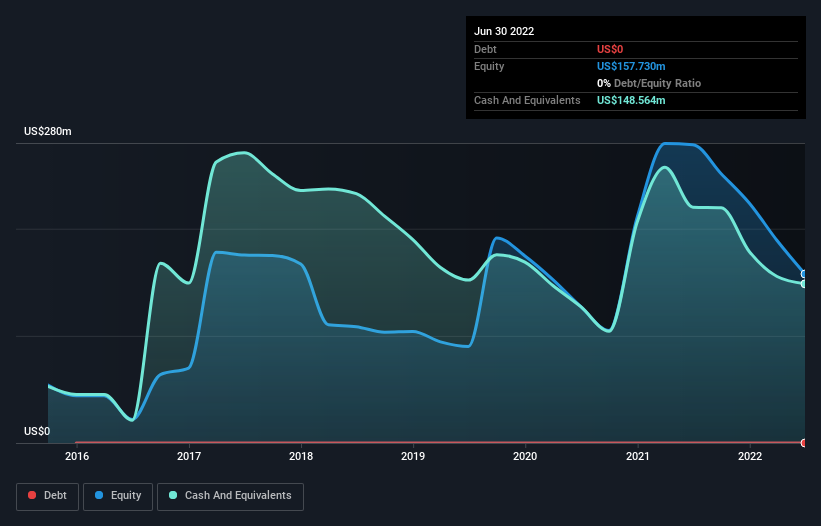Image resolution: width=821 pixels, height=526 pixels.
Task: Click the Jun 30 2022 tooltip date
Action: pyautogui.click(x=504, y=31)
